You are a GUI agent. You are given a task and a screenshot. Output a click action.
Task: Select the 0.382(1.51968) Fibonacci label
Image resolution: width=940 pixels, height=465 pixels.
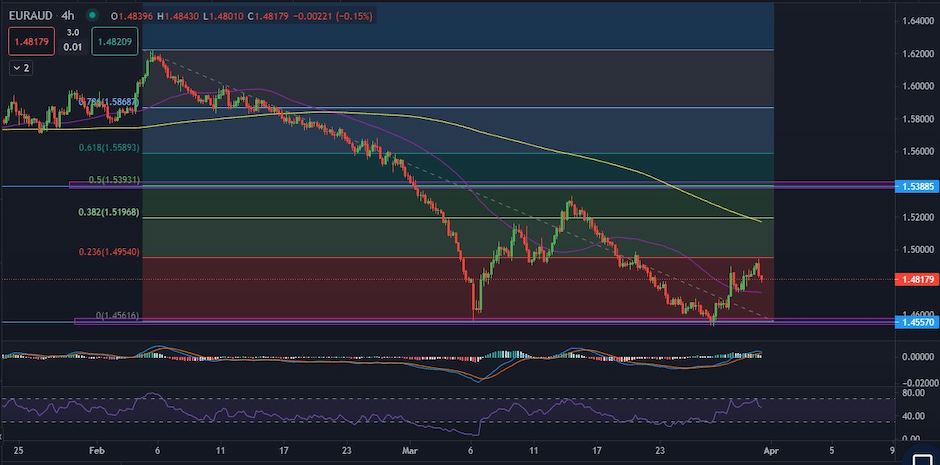(x=109, y=212)
